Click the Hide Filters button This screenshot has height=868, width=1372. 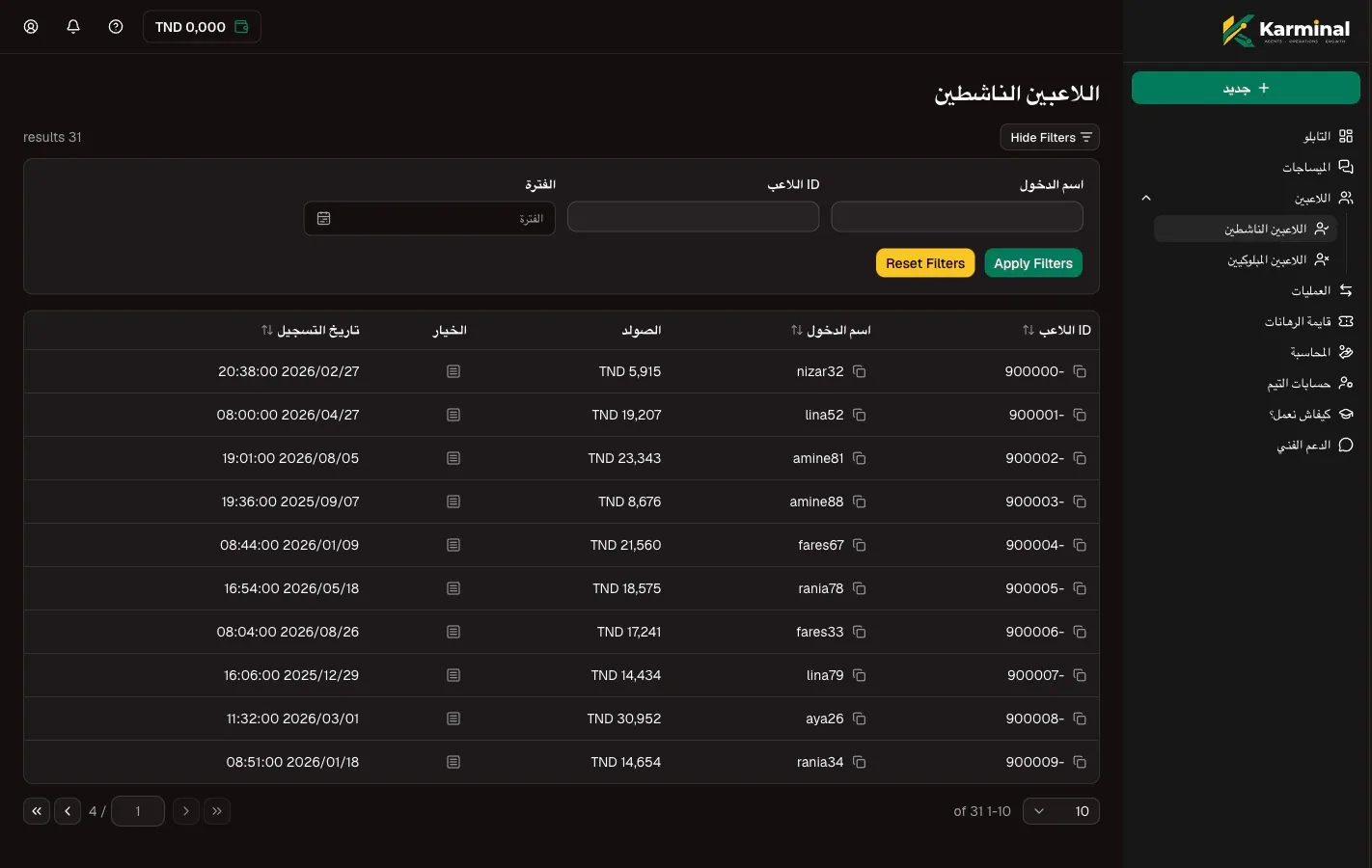(1050, 138)
